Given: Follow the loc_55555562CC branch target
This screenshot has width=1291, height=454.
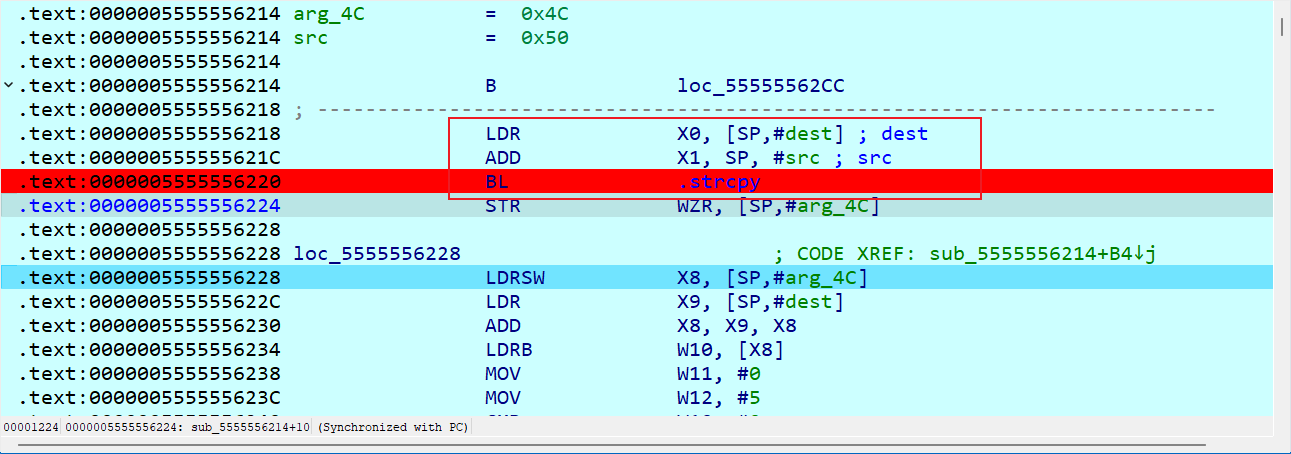Looking at the screenshot, I should 760,86.
